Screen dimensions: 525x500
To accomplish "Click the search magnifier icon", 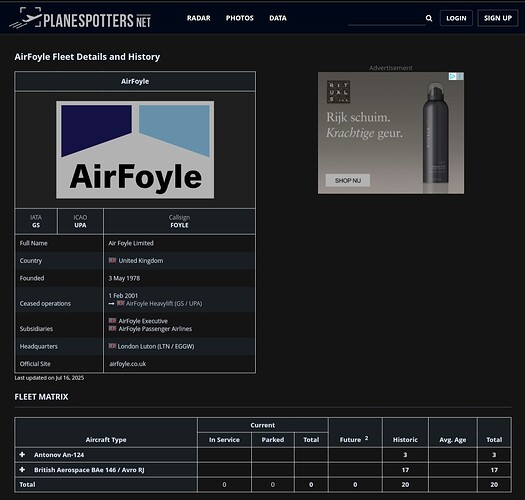I will click(429, 18).
